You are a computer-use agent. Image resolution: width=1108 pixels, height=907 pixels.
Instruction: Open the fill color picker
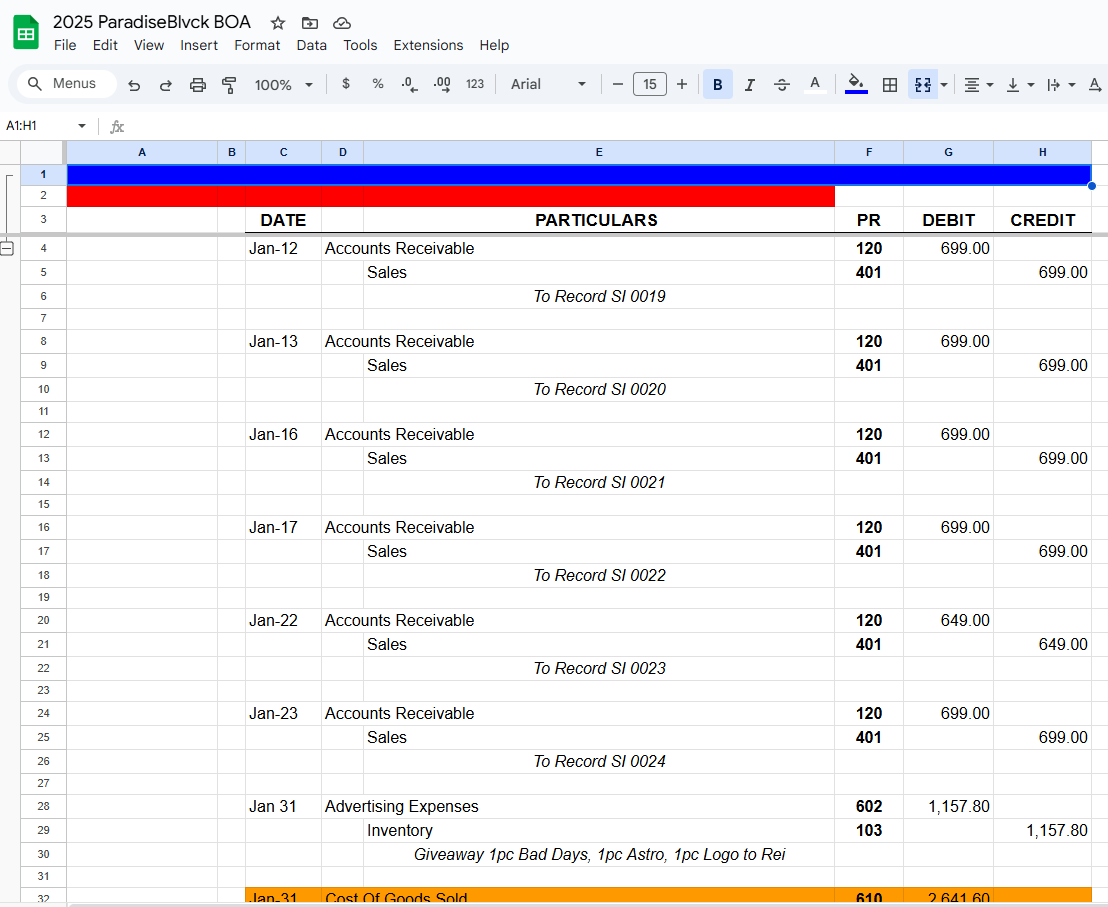(856, 84)
